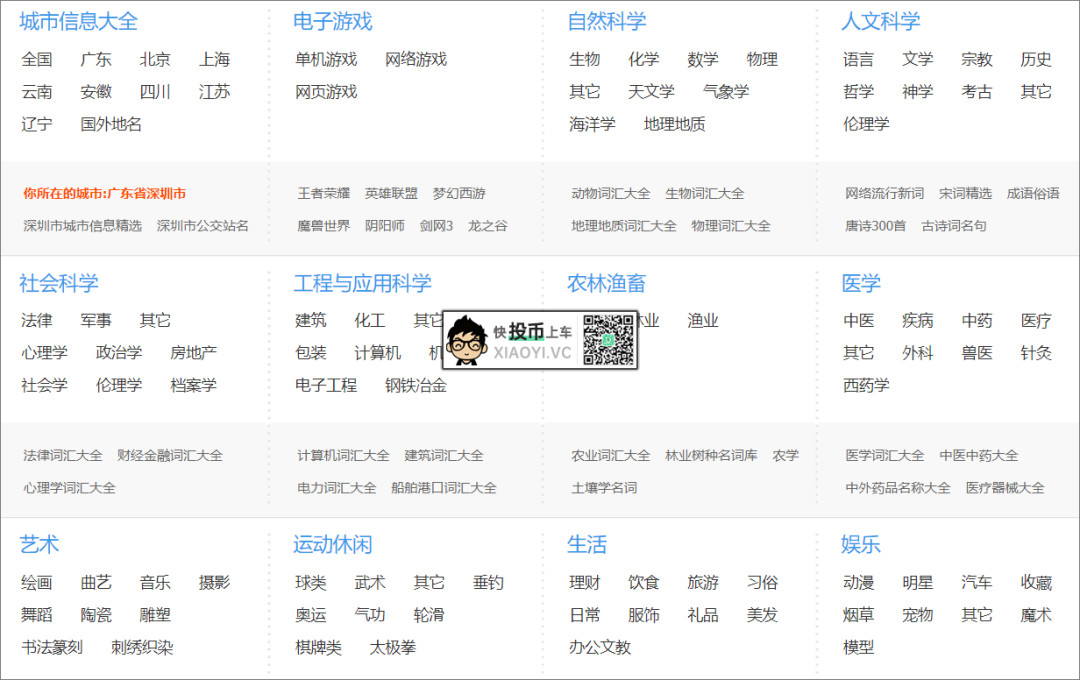Open the 农林渔畜 category heading
This screenshot has height=680, width=1080.
(607, 283)
